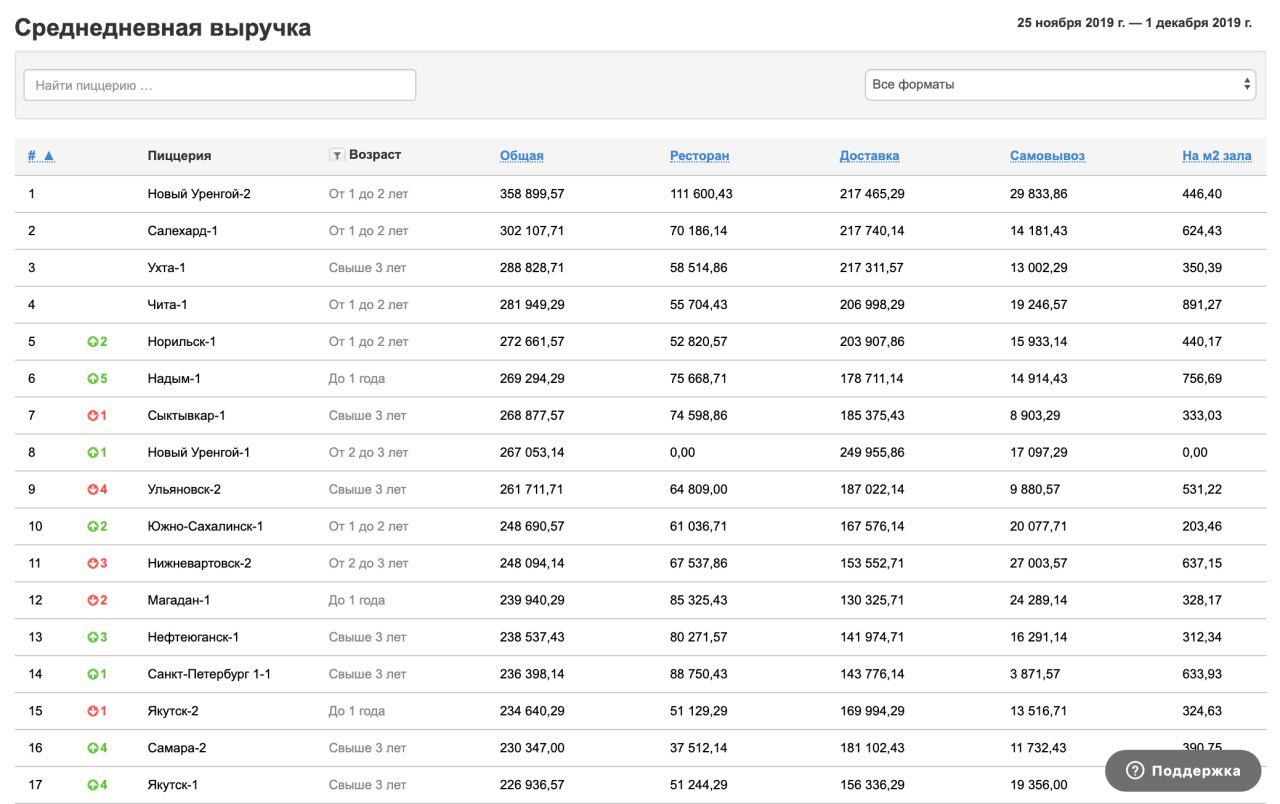1280x804 pixels.
Task: Click age cell До 1 года for Надым-1
Action: tap(357, 379)
